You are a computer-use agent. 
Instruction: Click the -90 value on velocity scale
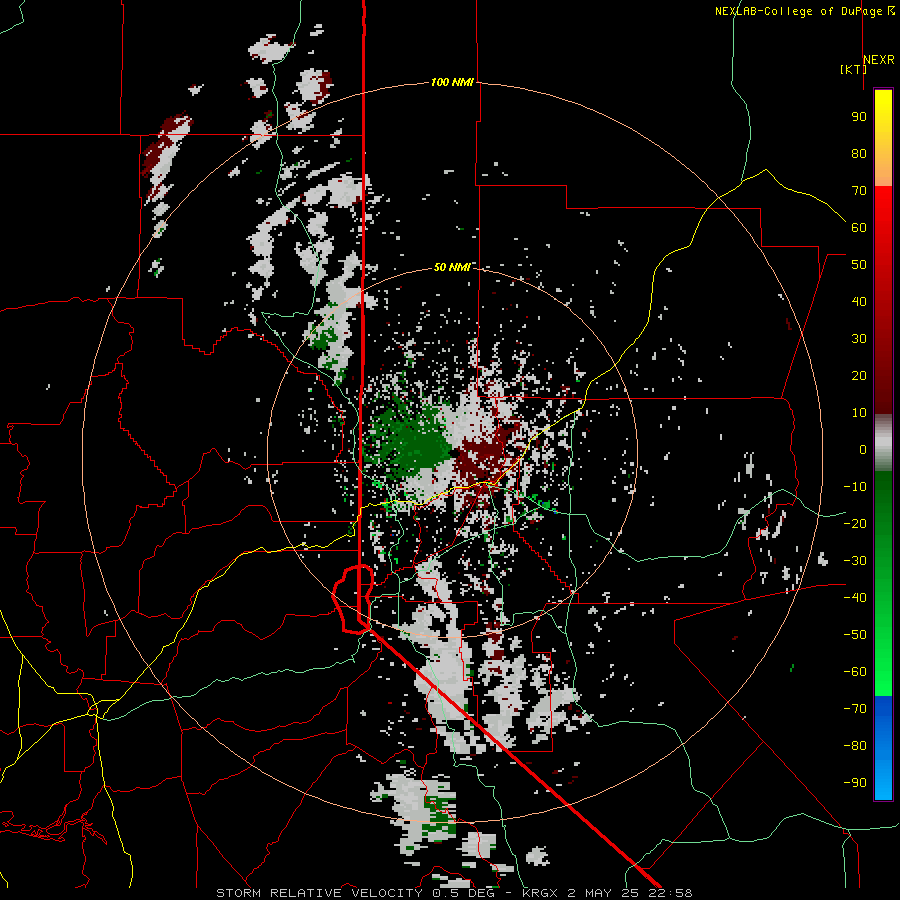point(855,782)
